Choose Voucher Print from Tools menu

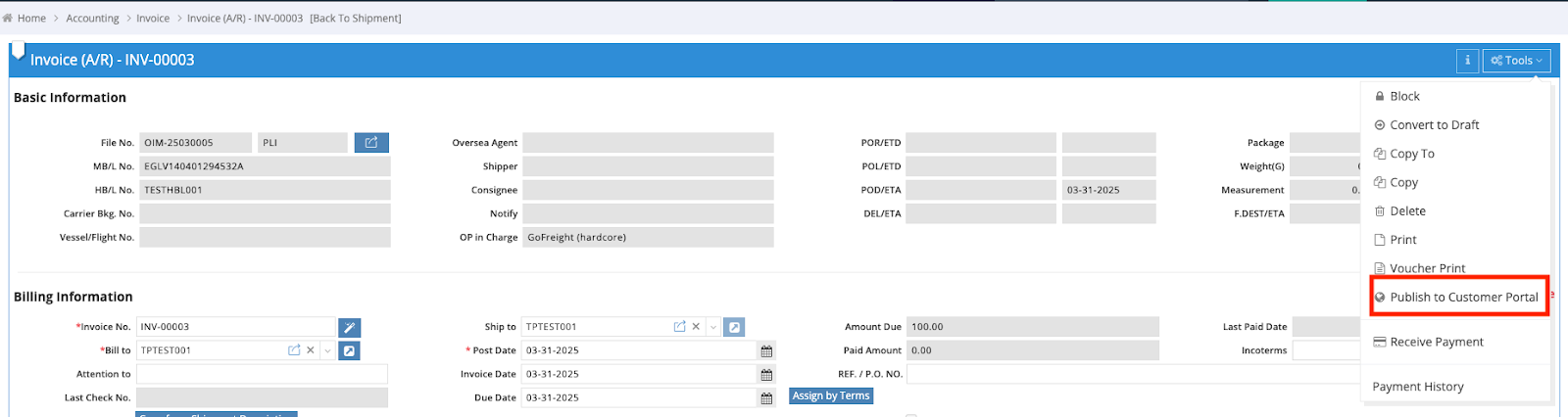pyautogui.click(x=1427, y=268)
